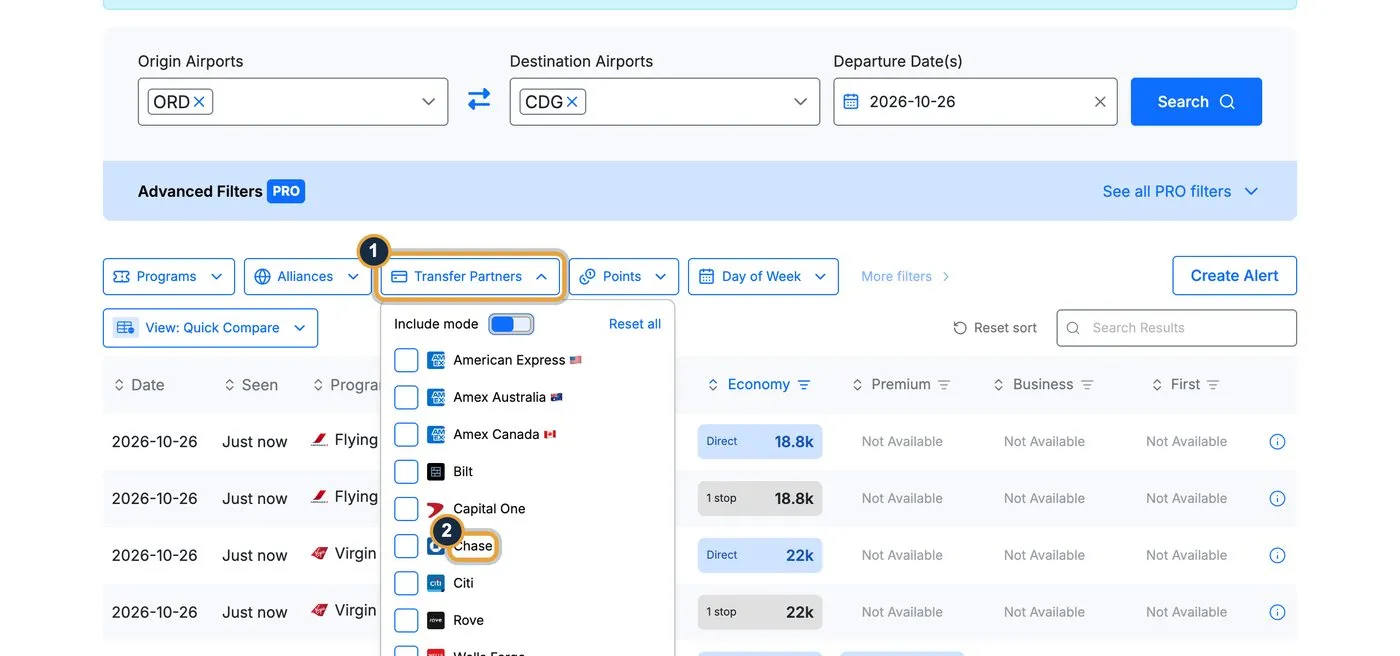Image resolution: width=1400 pixels, height=656 pixels.
Task: Open the Points filter dropdown
Action: coord(624,277)
